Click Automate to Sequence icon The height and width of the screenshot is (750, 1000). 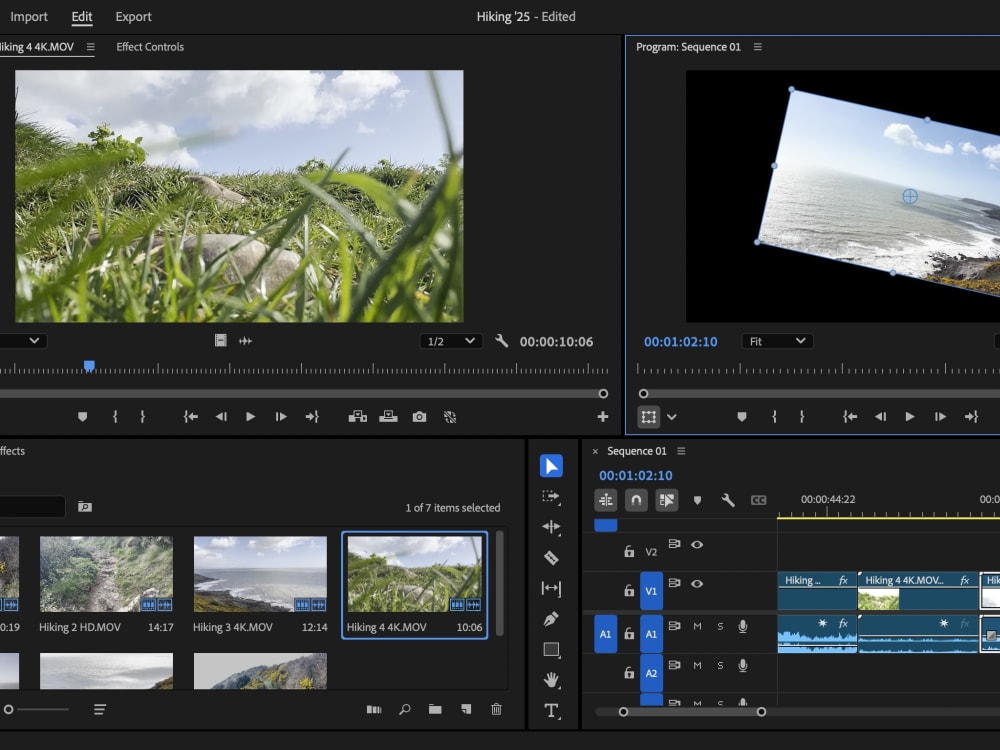[374, 709]
